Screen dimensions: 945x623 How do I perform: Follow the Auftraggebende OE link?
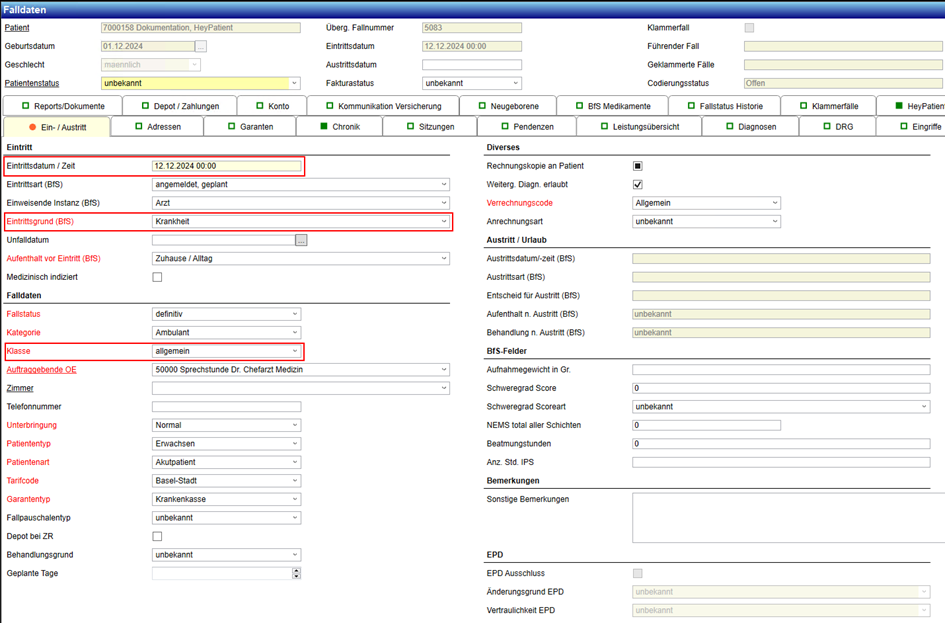(41, 370)
